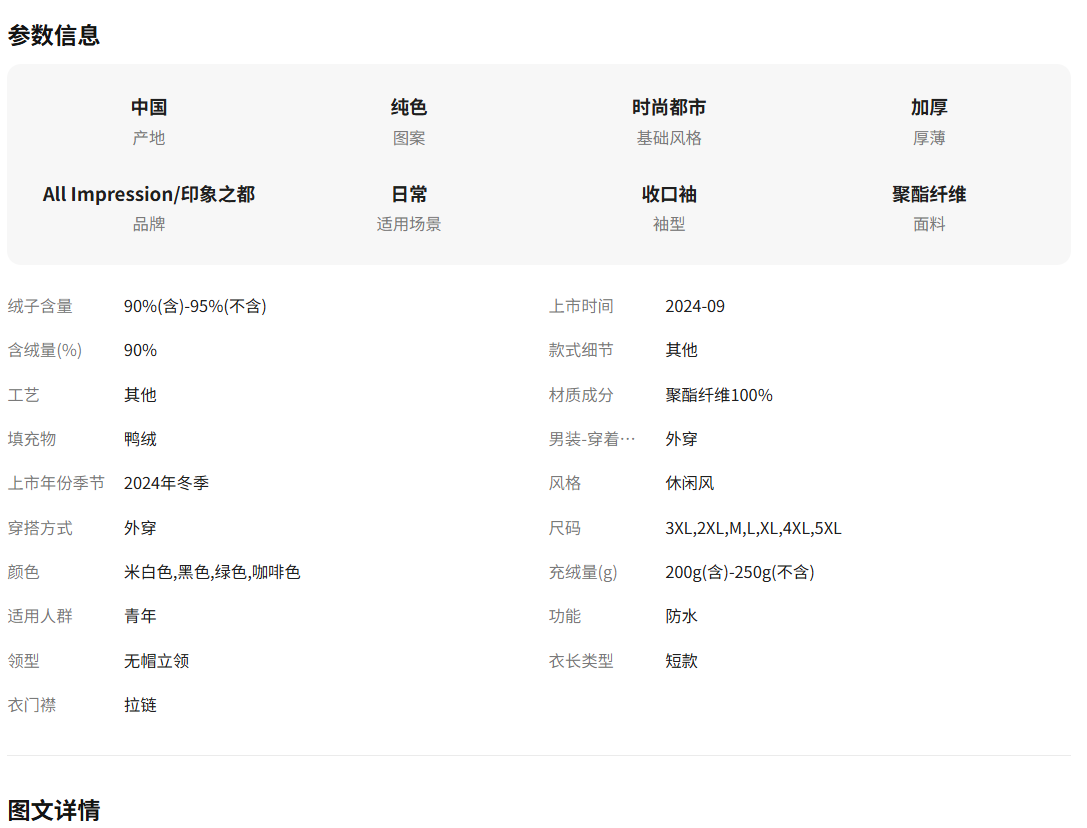Click the 参数信息 section heading
This screenshot has height=828, width=1087.
click(x=54, y=35)
